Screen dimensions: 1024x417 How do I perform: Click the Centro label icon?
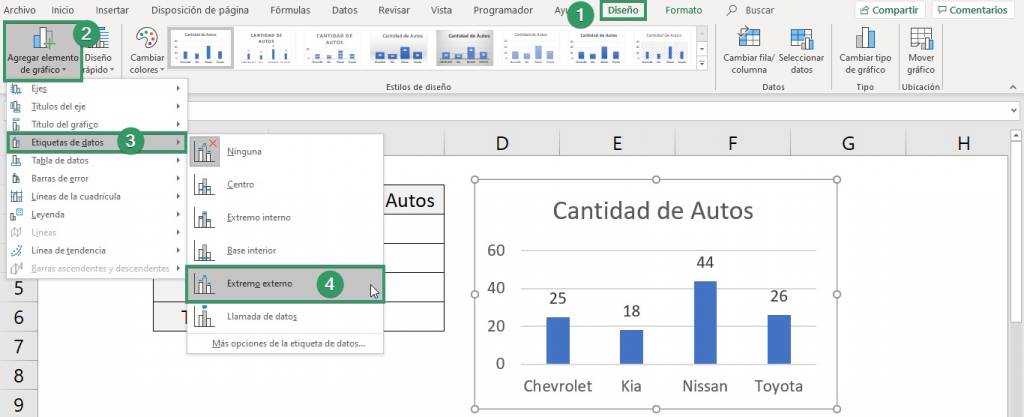[204, 185]
